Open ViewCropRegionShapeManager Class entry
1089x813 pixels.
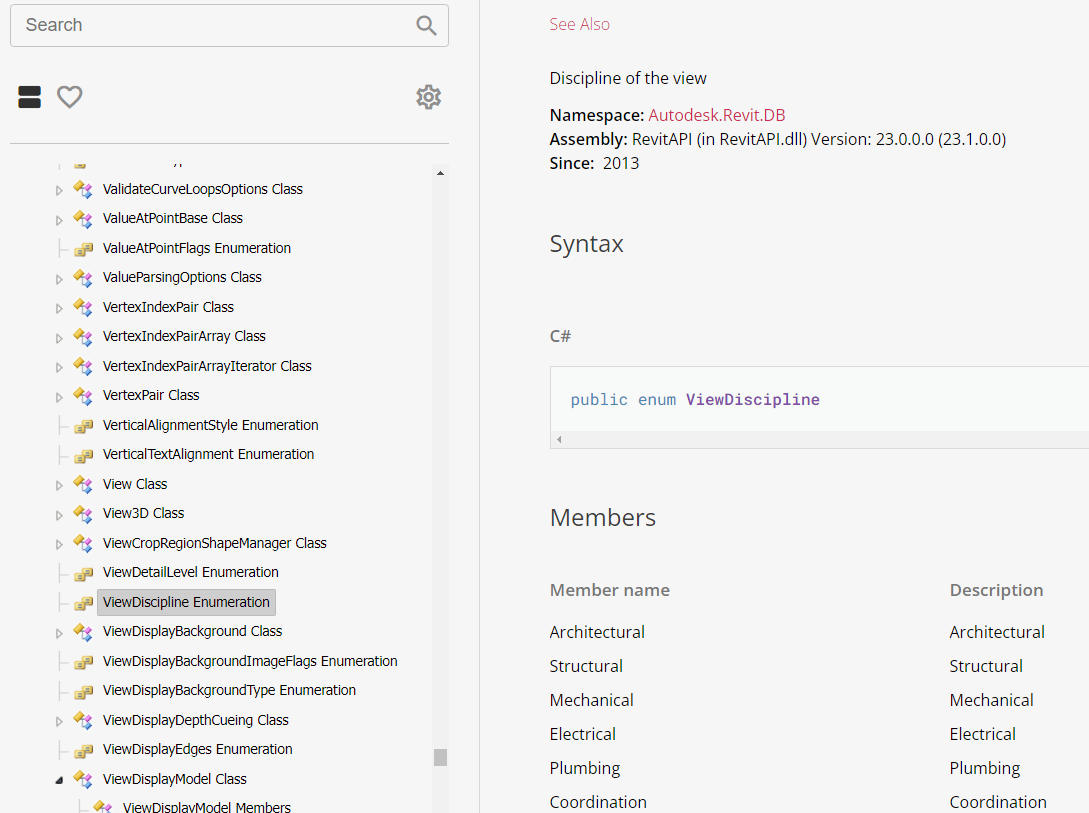point(214,543)
